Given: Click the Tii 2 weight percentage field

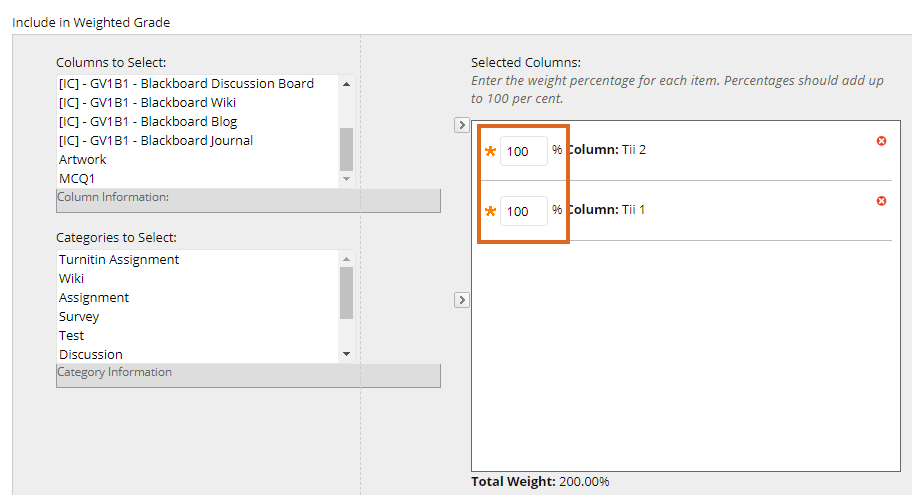Looking at the screenshot, I should click(x=523, y=151).
